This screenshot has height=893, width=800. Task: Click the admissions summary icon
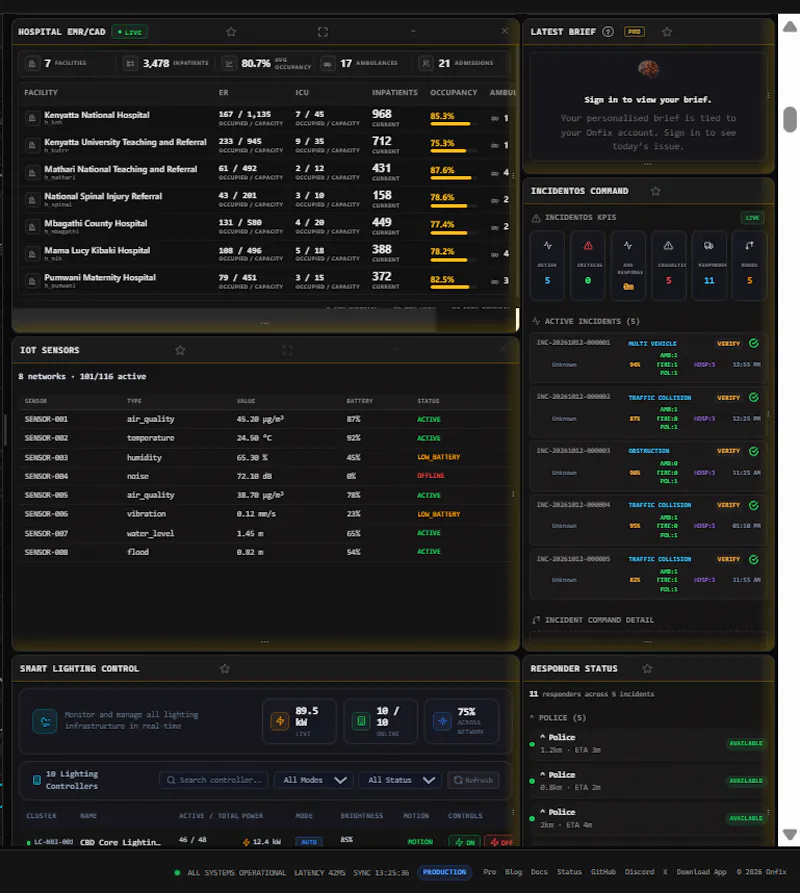(x=426, y=64)
